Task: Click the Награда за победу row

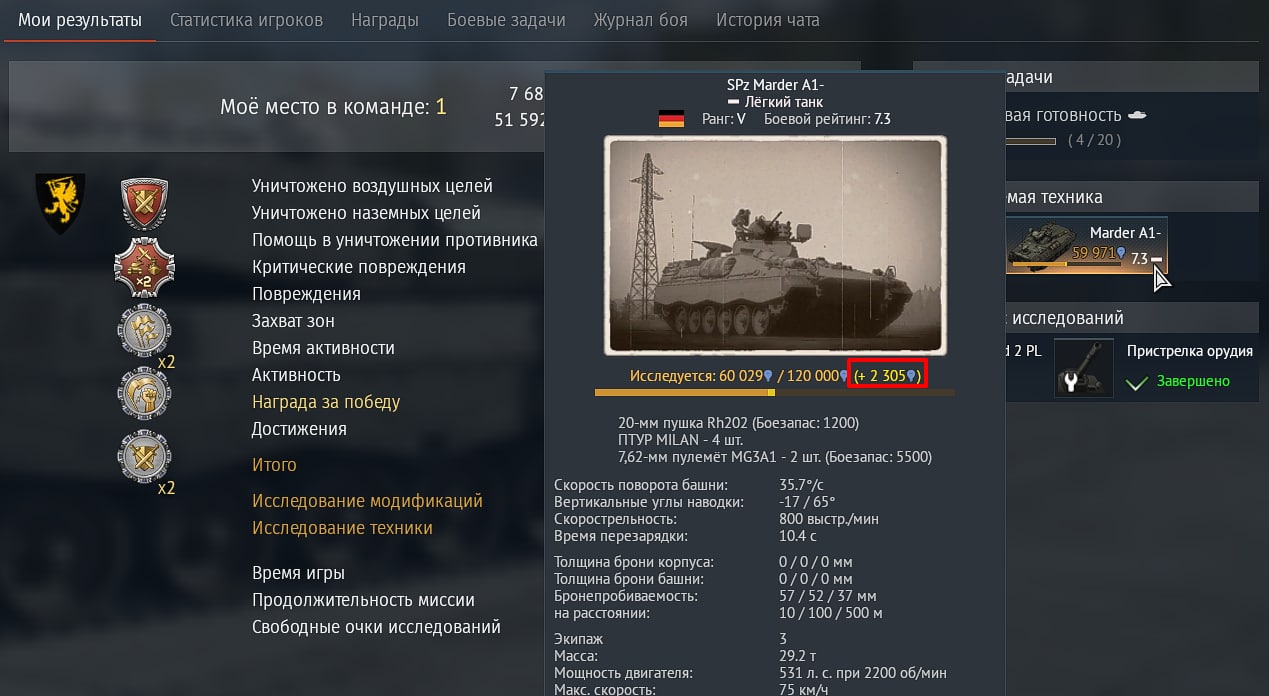Action: coord(326,402)
